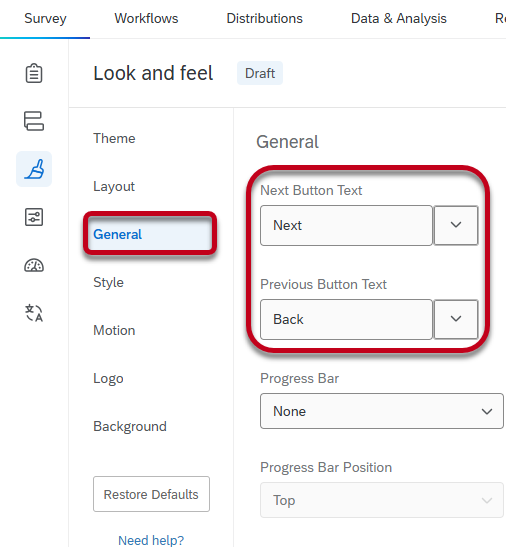Open the Background settings section
The height and width of the screenshot is (547, 506).
pos(130,426)
